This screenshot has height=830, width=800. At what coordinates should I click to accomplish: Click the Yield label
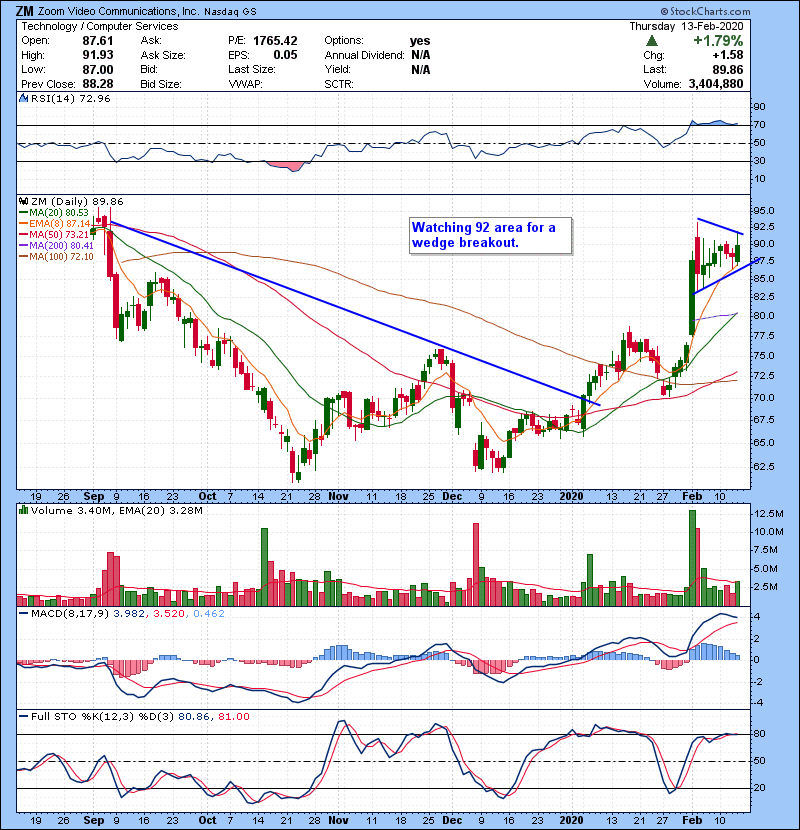(338, 69)
